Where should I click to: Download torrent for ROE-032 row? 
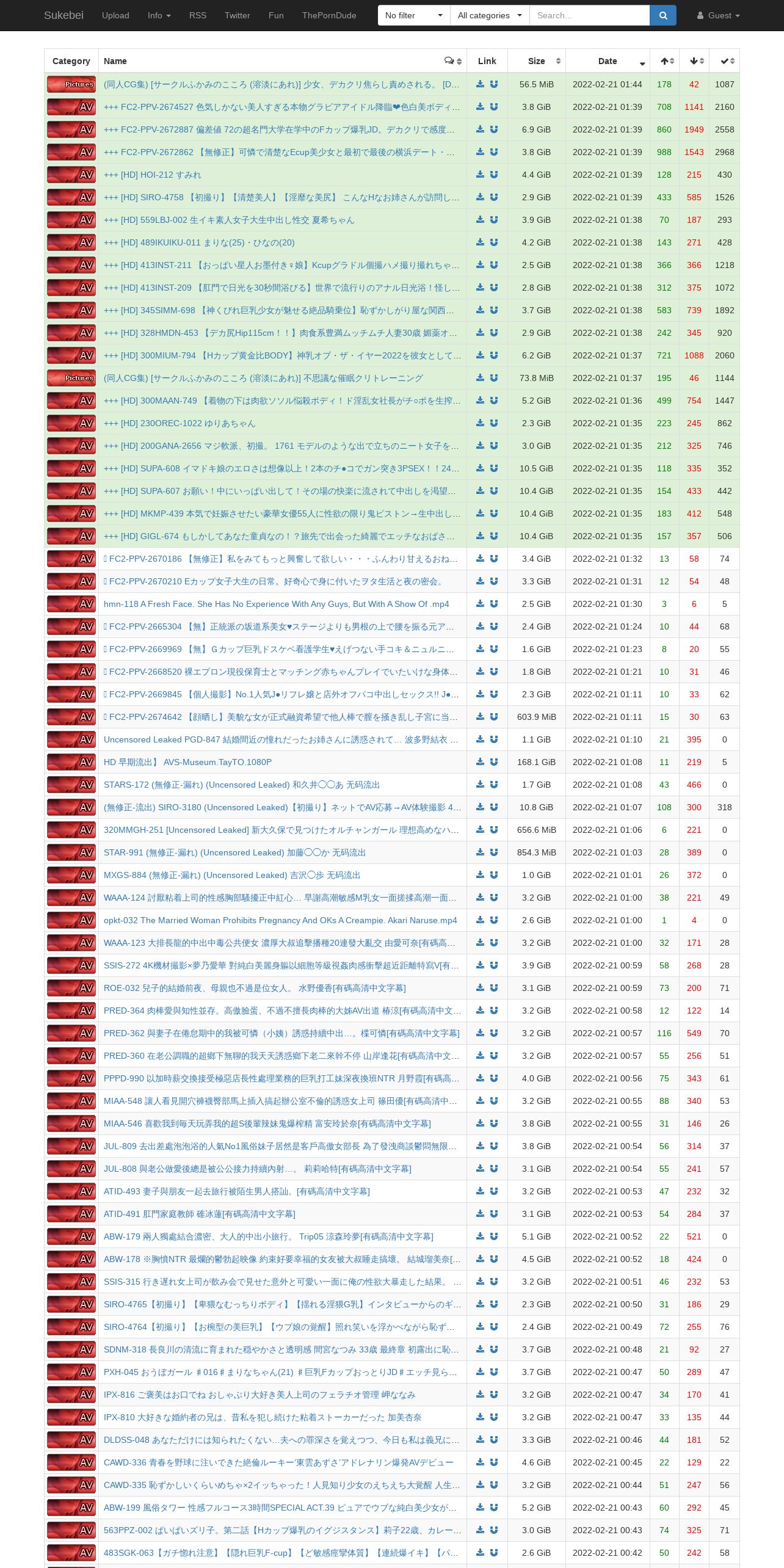click(x=481, y=988)
